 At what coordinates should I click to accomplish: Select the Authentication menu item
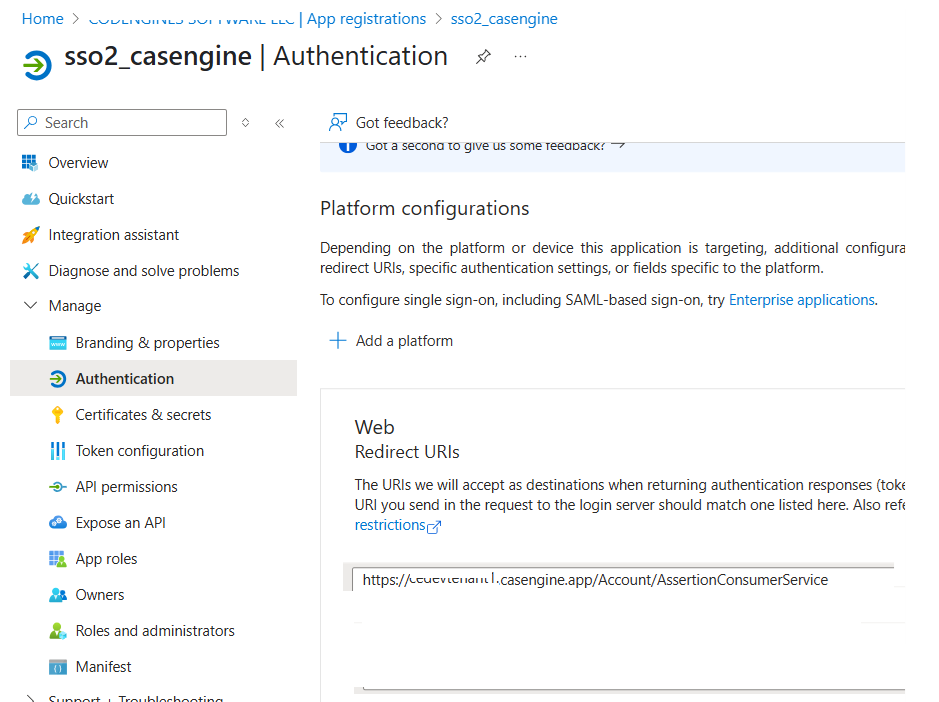(x=153, y=379)
